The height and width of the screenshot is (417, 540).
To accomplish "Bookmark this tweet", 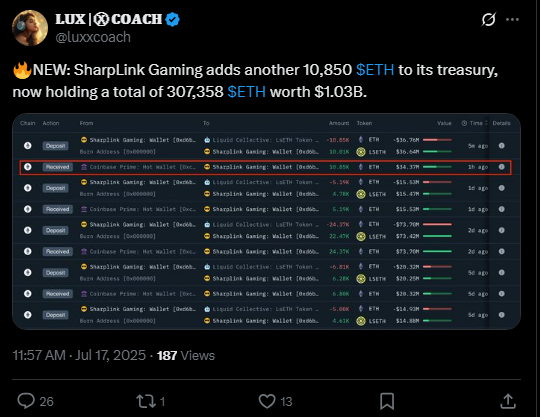I will (387, 401).
